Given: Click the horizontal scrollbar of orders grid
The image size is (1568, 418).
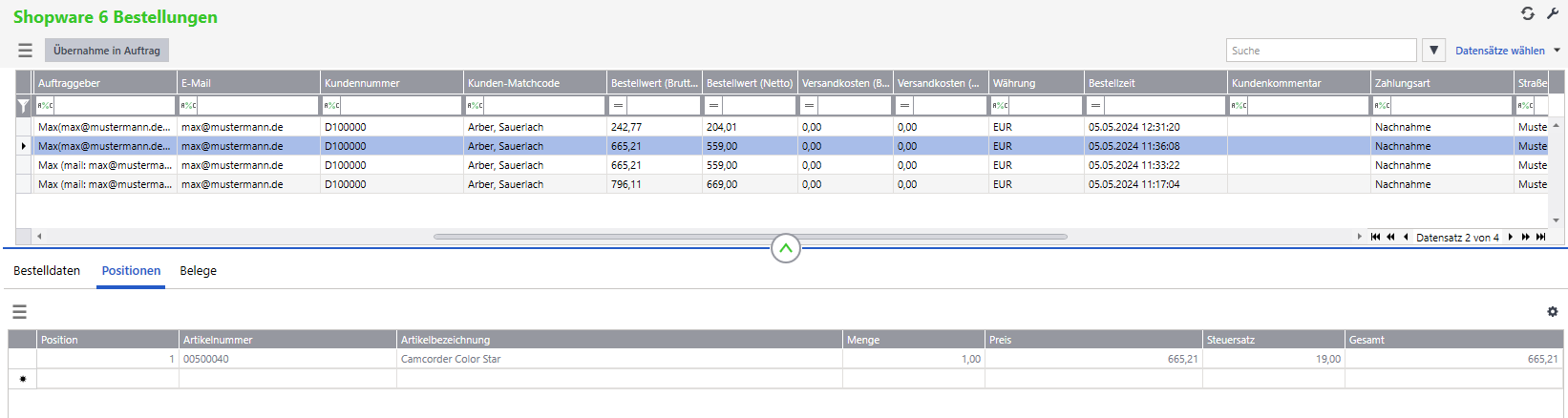Looking at the screenshot, I should click(750, 237).
